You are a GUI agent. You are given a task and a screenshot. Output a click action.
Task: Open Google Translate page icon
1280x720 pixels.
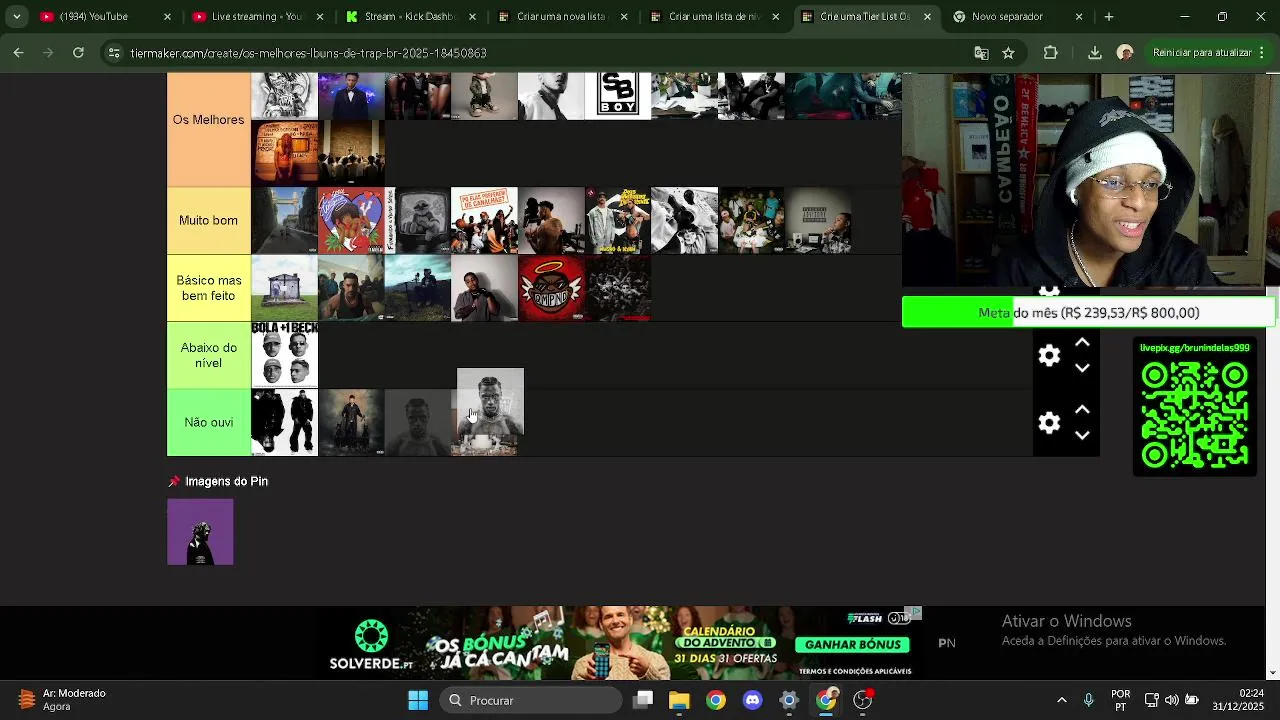pyautogui.click(x=981, y=53)
